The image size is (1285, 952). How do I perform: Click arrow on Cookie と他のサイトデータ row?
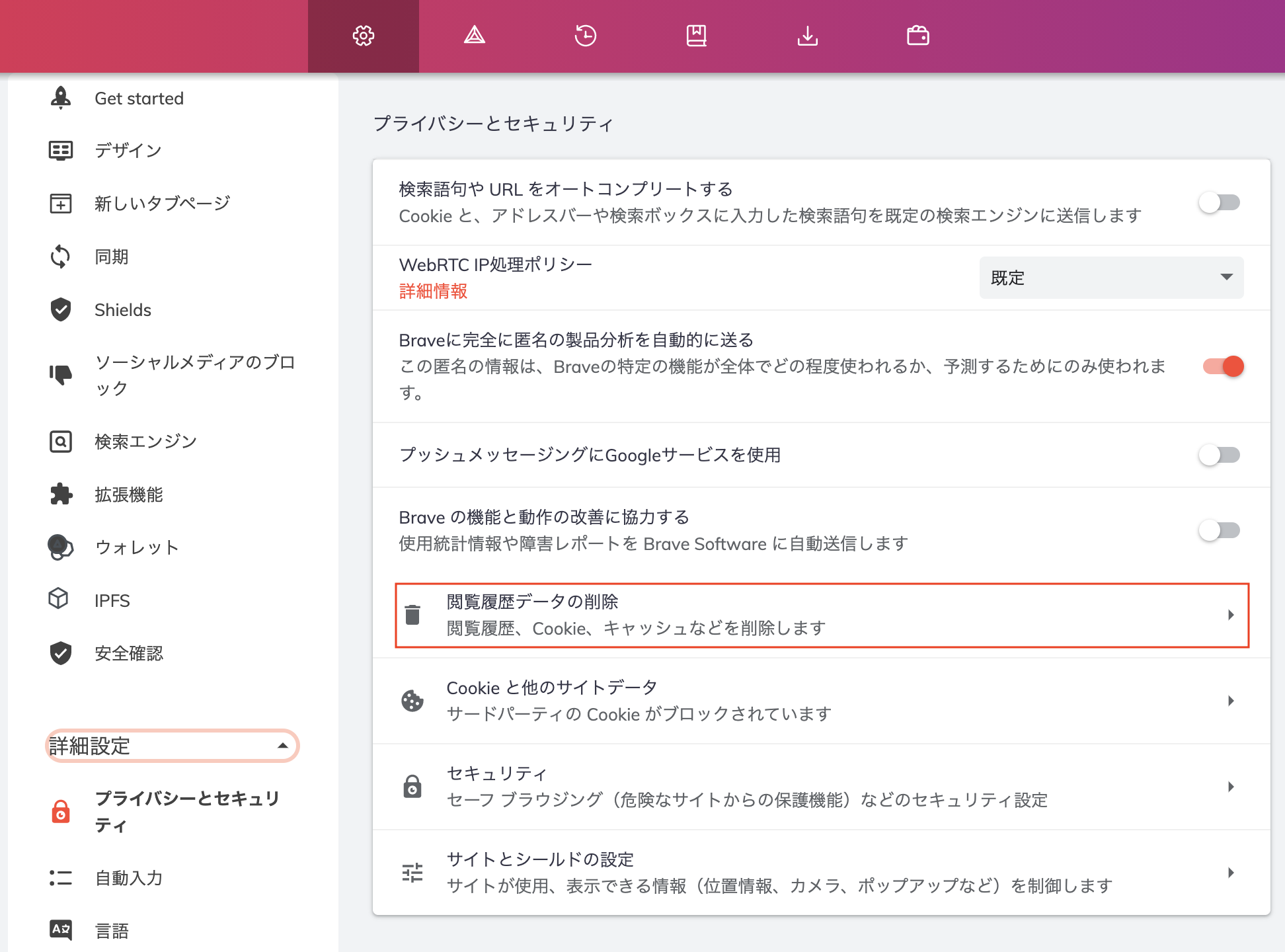[x=1231, y=701]
